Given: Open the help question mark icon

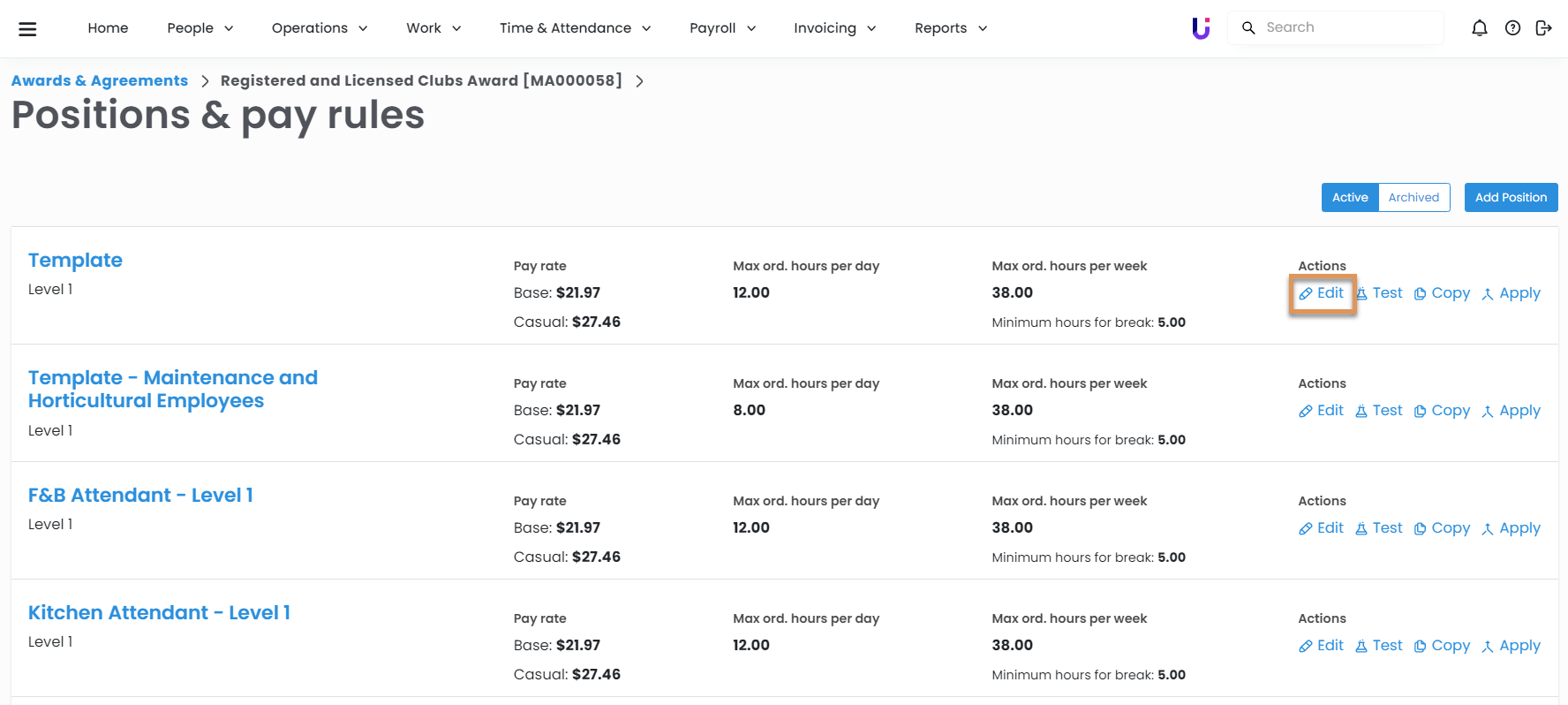Looking at the screenshot, I should (x=1512, y=28).
